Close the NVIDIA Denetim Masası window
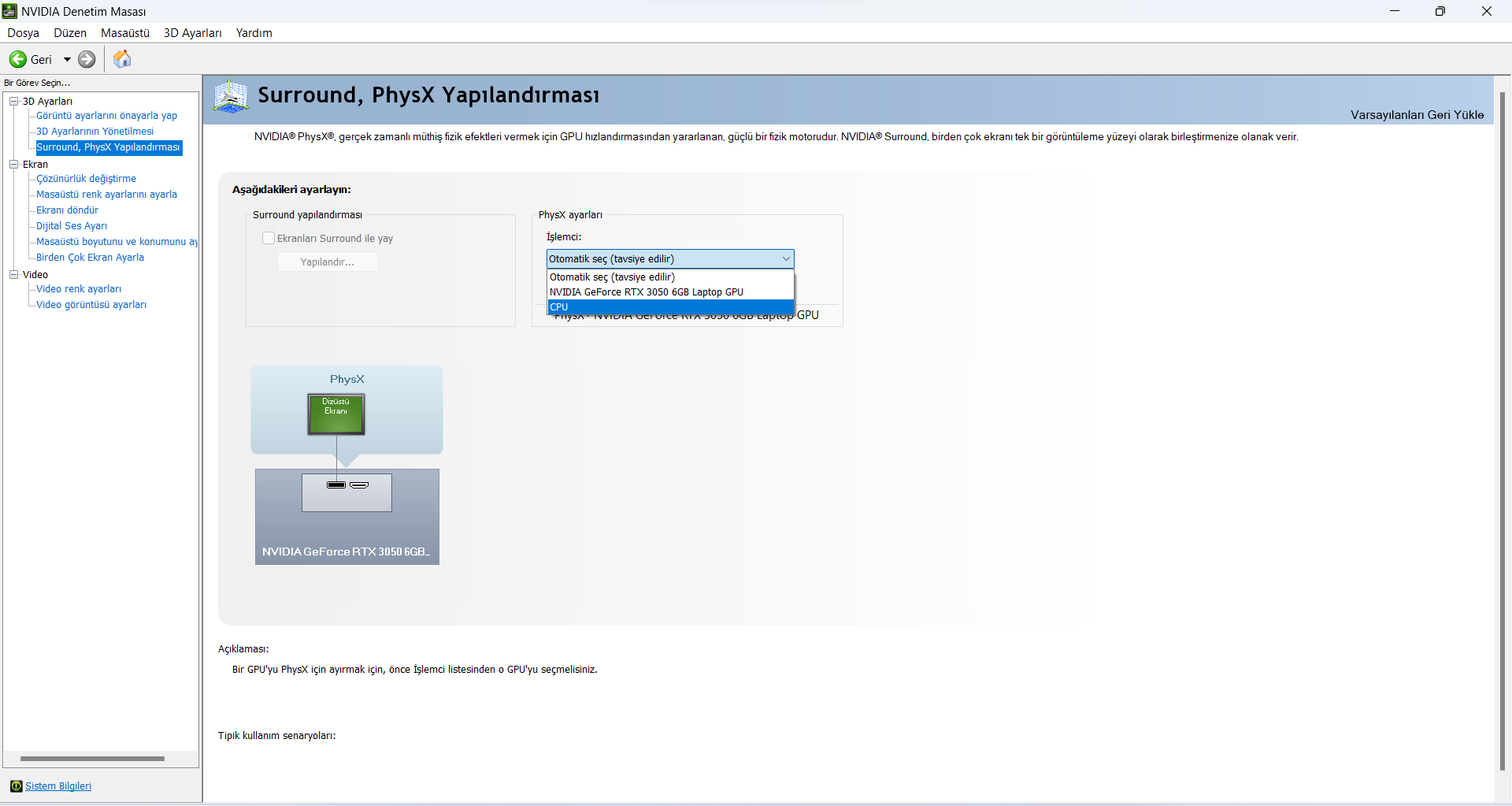The height and width of the screenshot is (806, 1512). (x=1487, y=11)
